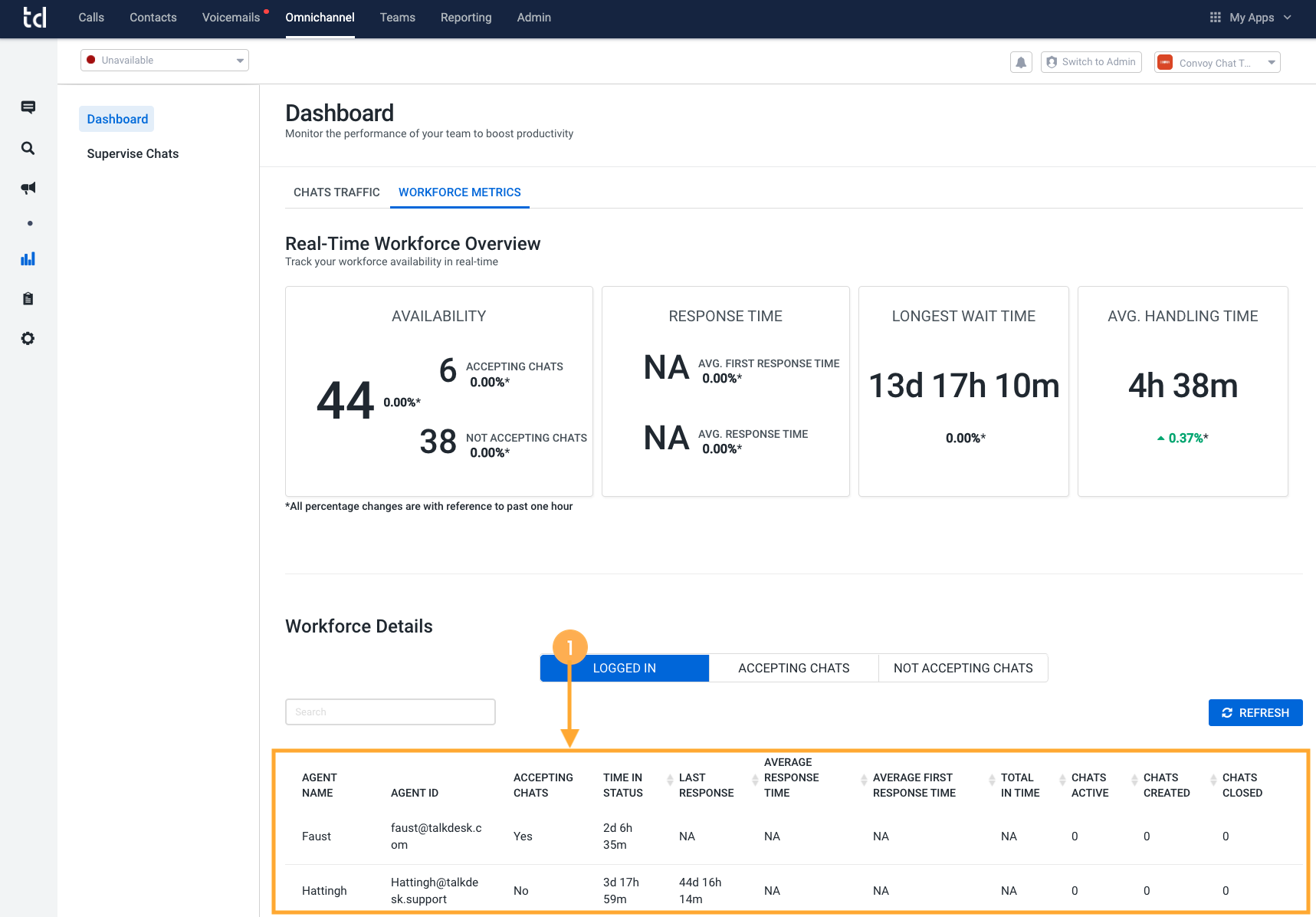The height and width of the screenshot is (917, 1316).
Task: Open the conversations chat icon in sidebar
Action: 28,107
